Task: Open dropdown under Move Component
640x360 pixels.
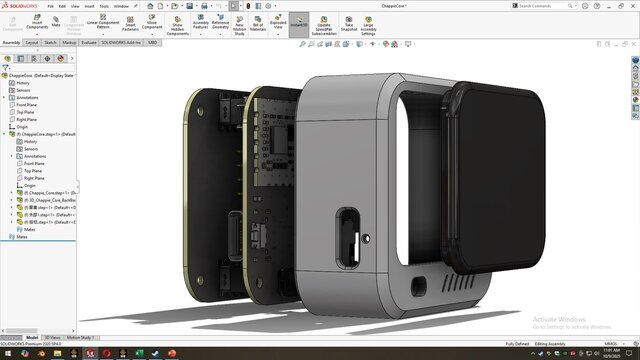Action: (x=152, y=34)
